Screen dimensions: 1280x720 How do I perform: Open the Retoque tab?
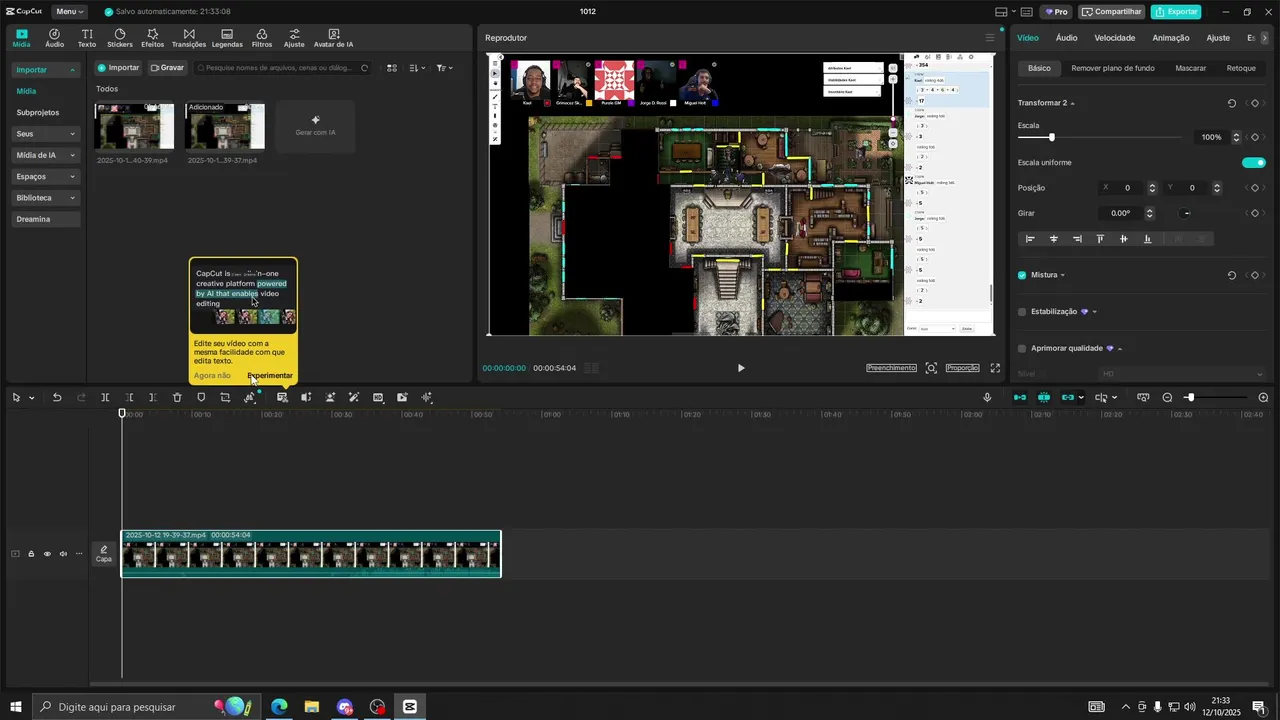pos(1241,68)
